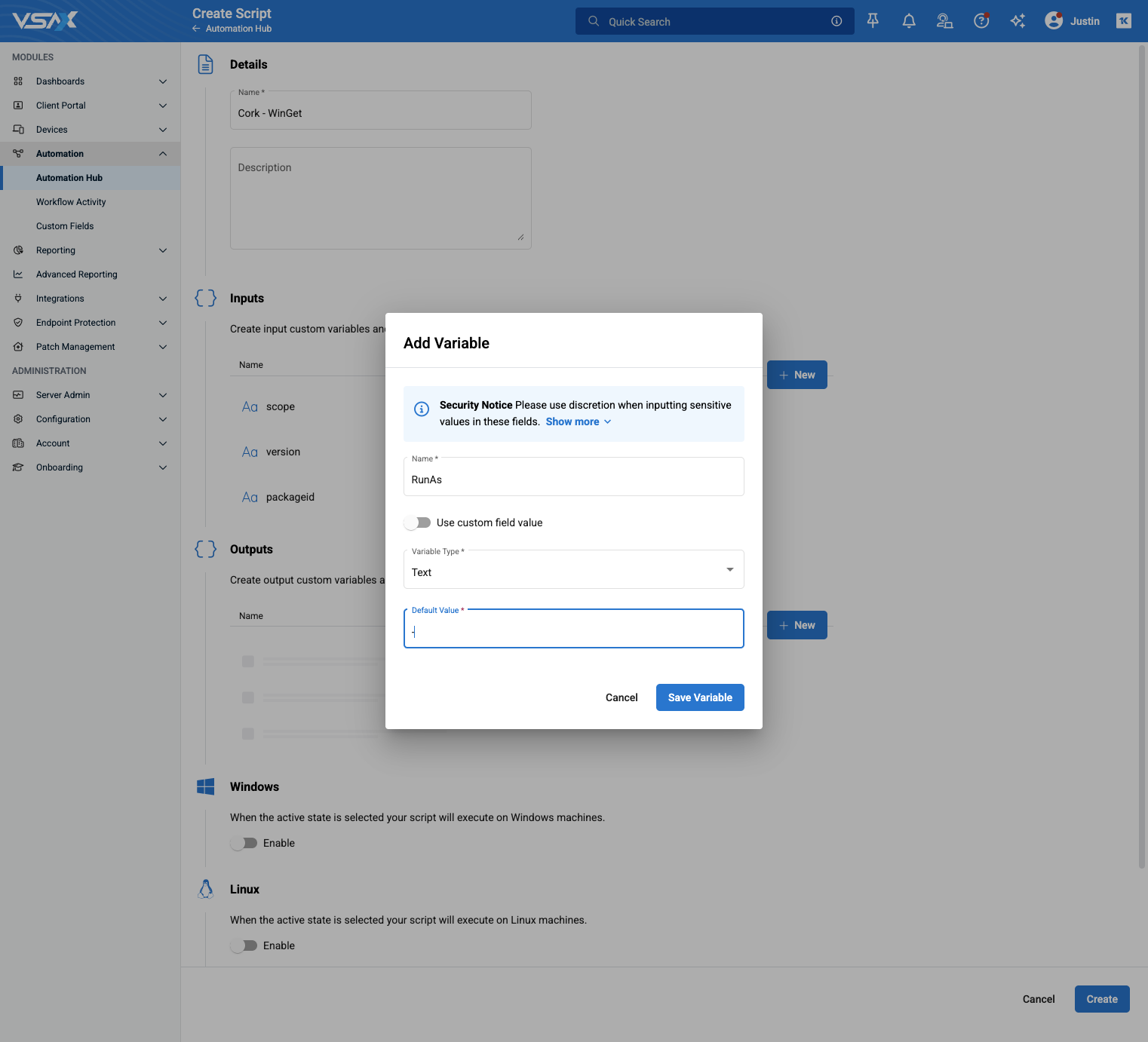
Task: Click the Endpoint Protection shield icon
Action: pyautogui.click(x=18, y=323)
